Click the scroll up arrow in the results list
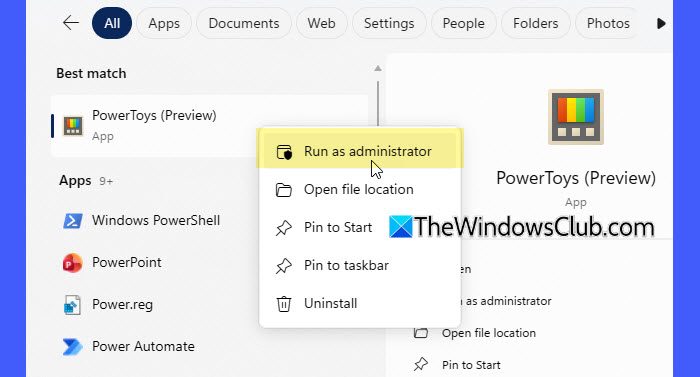This screenshot has width=700, height=377. coord(378,68)
